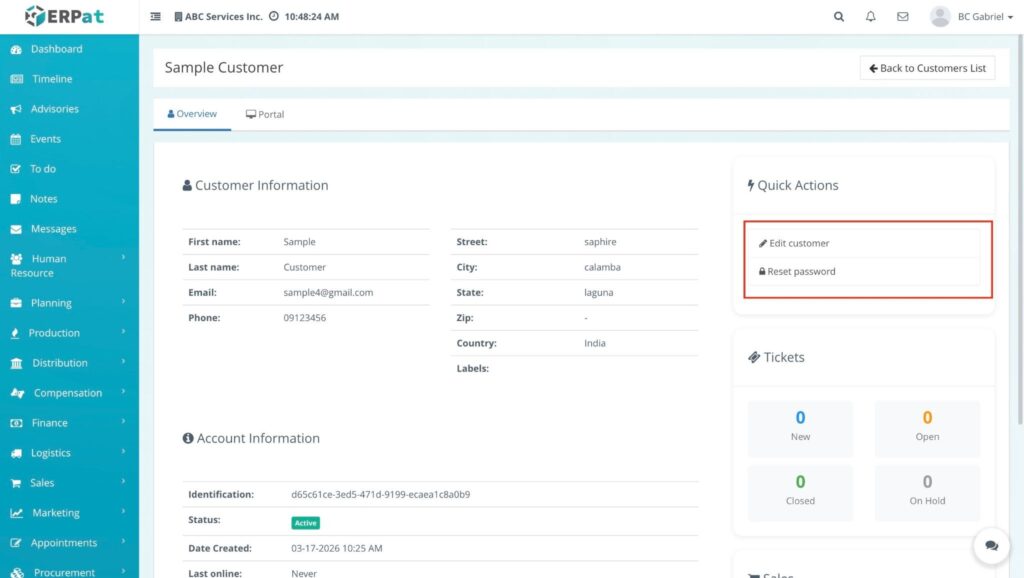This screenshot has width=1024, height=578.
Task: Open the chat bubble widget
Action: click(991, 546)
